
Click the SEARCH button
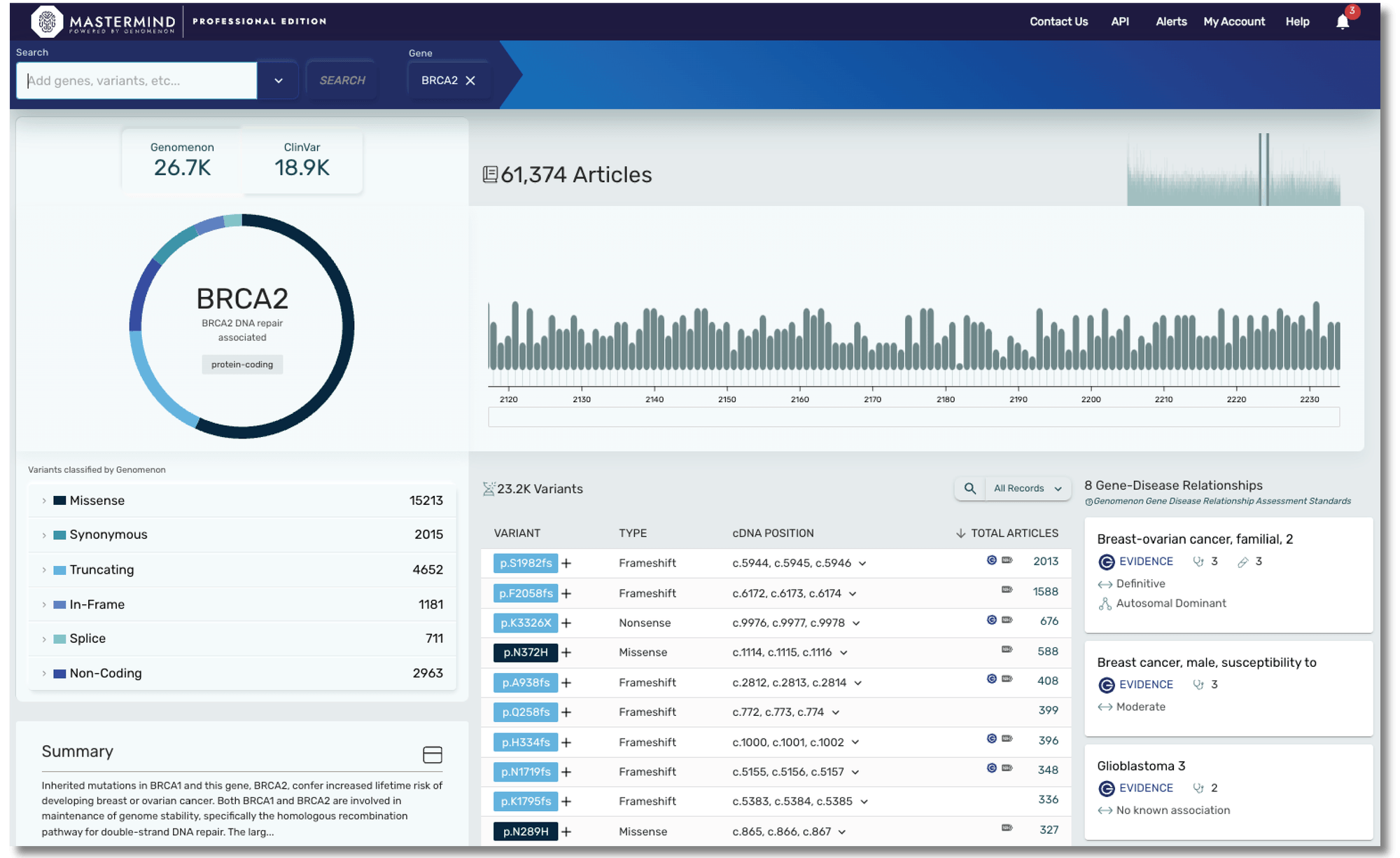coord(342,80)
